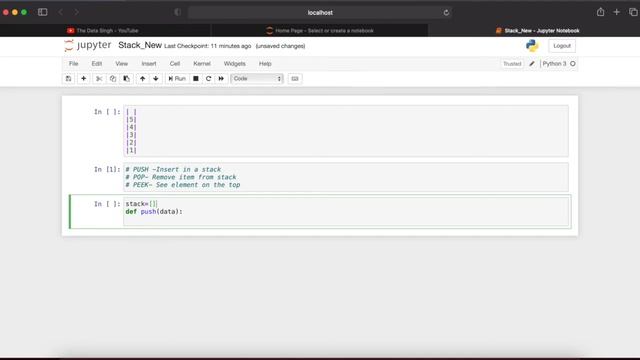Image resolution: width=640 pixels, height=360 pixels.
Task: Open the File menu
Action: click(x=73, y=64)
